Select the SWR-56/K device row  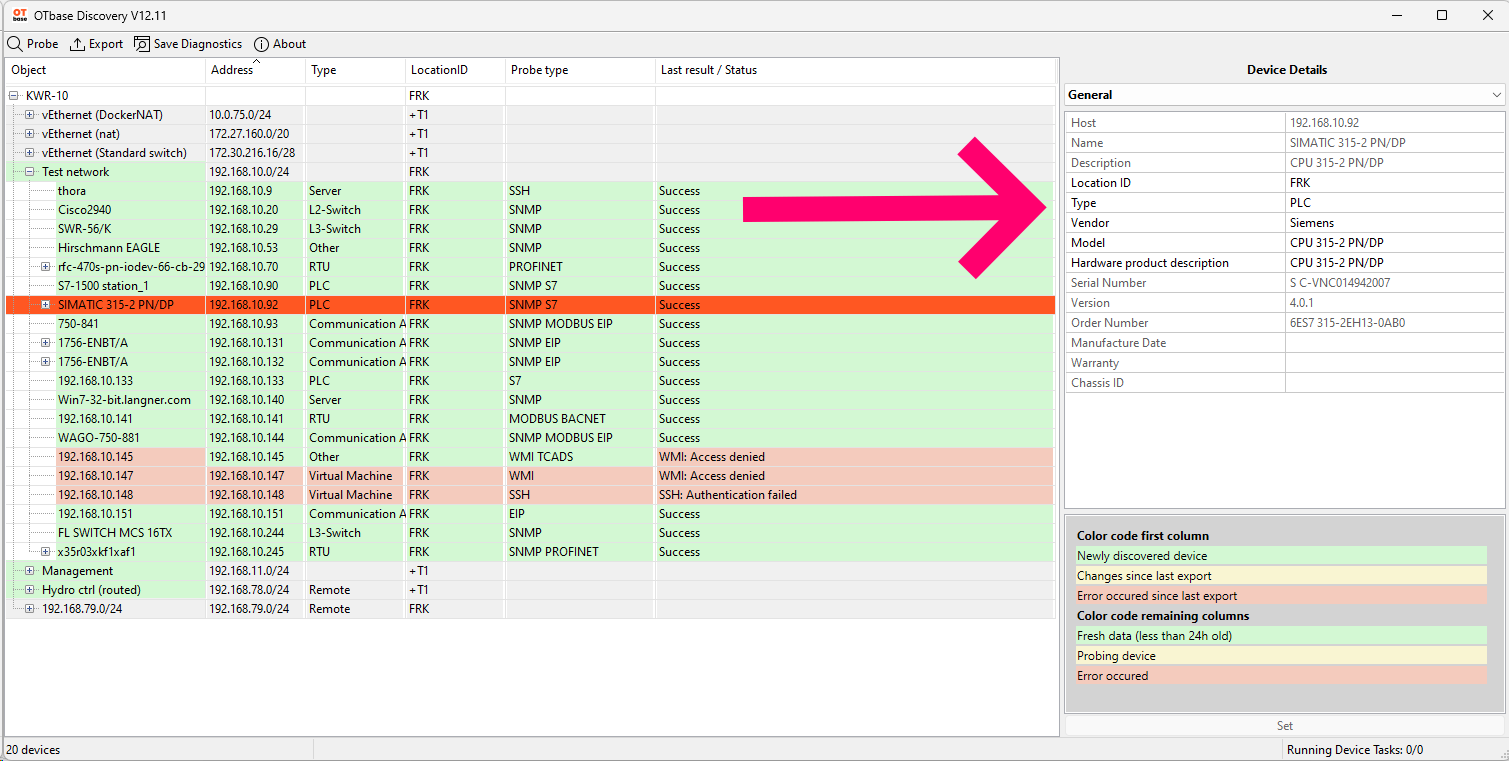pos(530,229)
